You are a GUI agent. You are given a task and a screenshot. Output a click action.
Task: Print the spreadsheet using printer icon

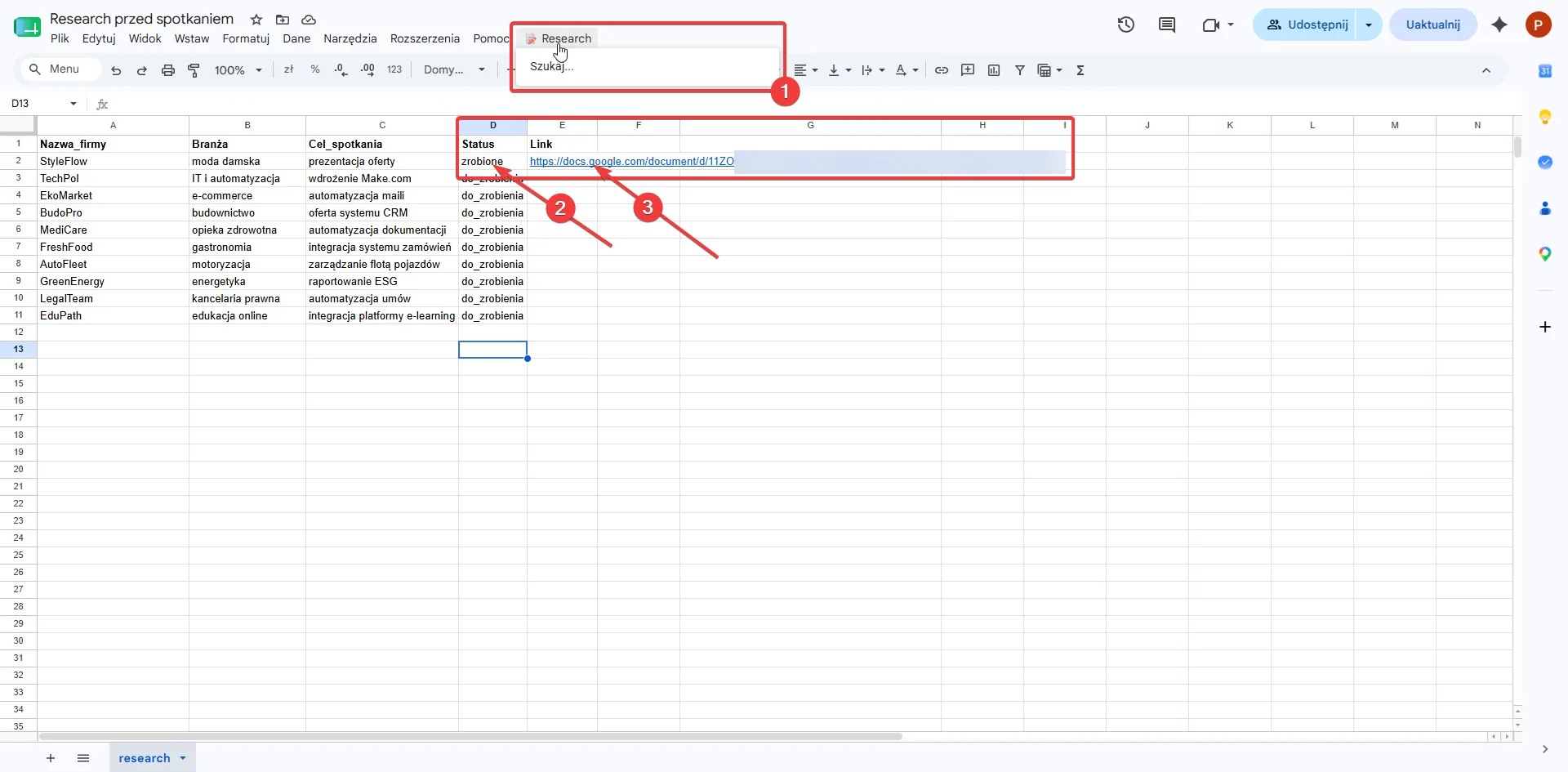[x=168, y=70]
